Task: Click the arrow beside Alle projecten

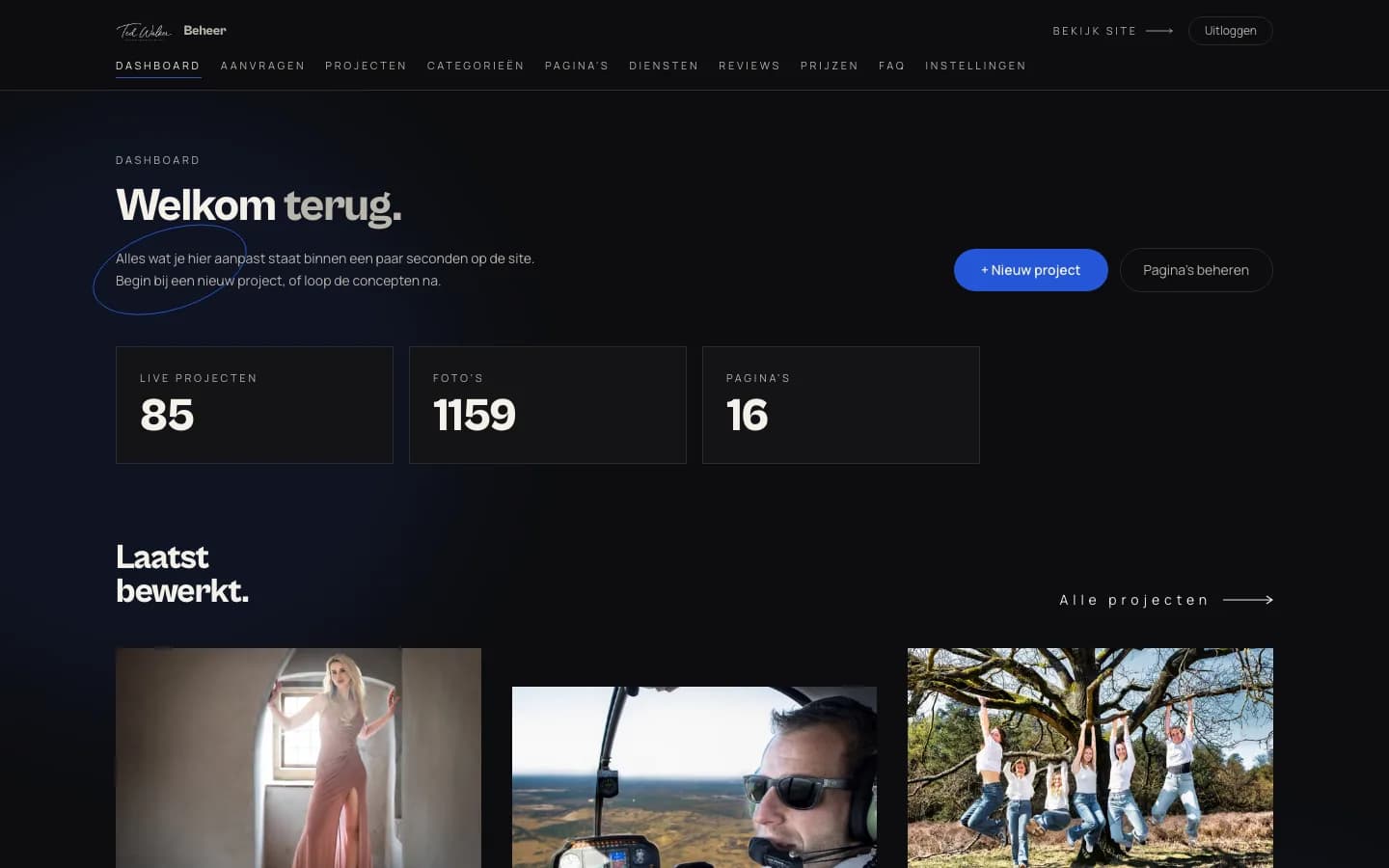Action: [1248, 600]
